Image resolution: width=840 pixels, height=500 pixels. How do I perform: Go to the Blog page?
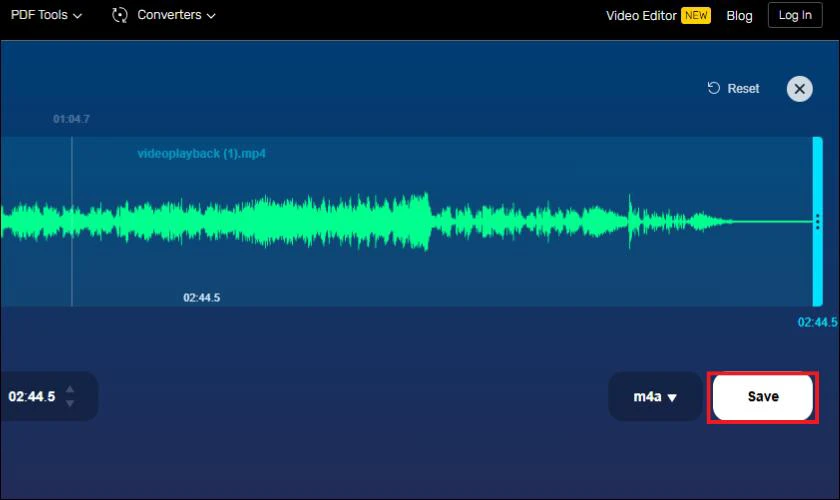739,16
